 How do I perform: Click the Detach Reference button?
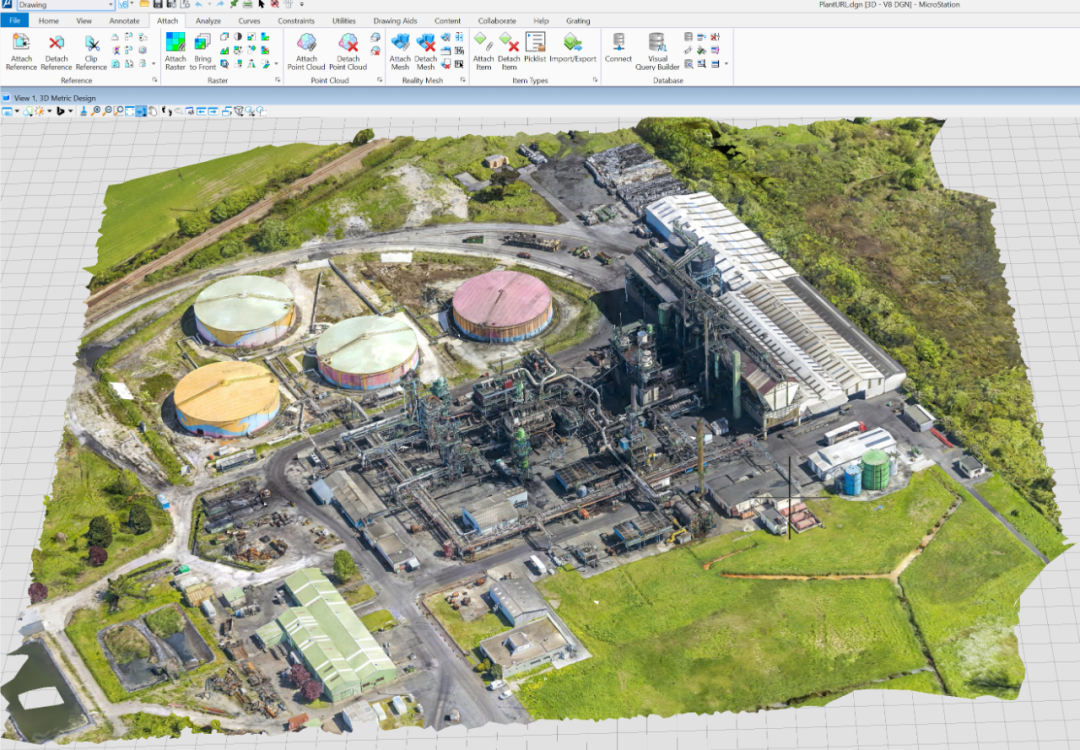tap(56, 44)
